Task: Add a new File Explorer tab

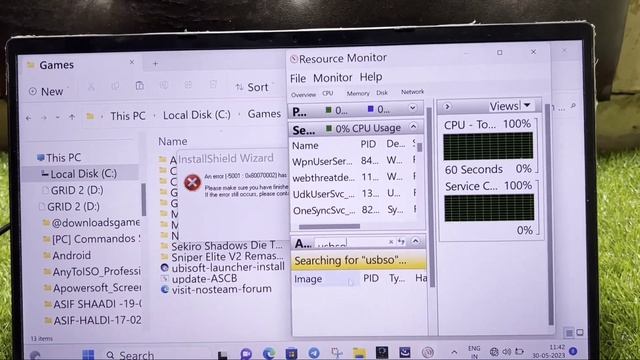Action: click(x=156, y=64)
